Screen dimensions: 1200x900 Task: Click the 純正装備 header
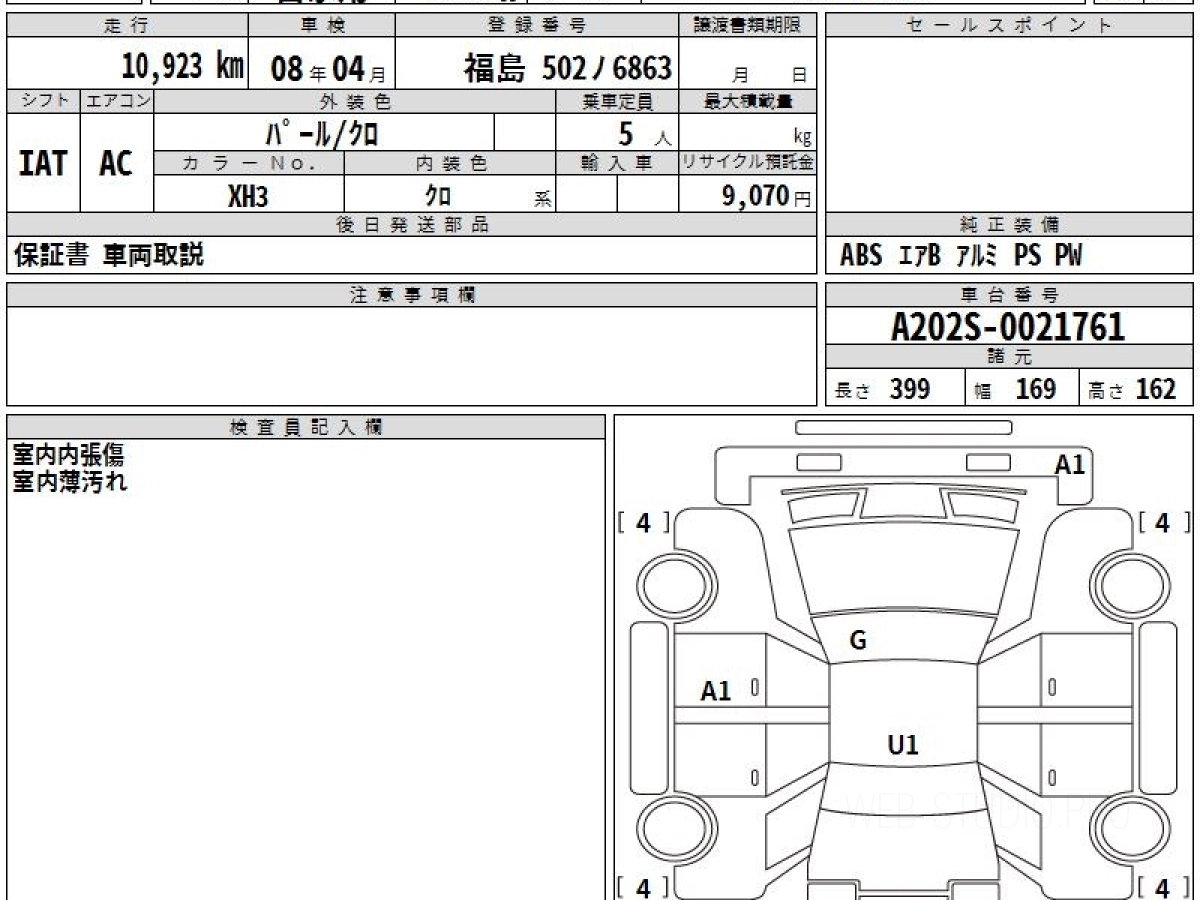[x=1009, y=225]
